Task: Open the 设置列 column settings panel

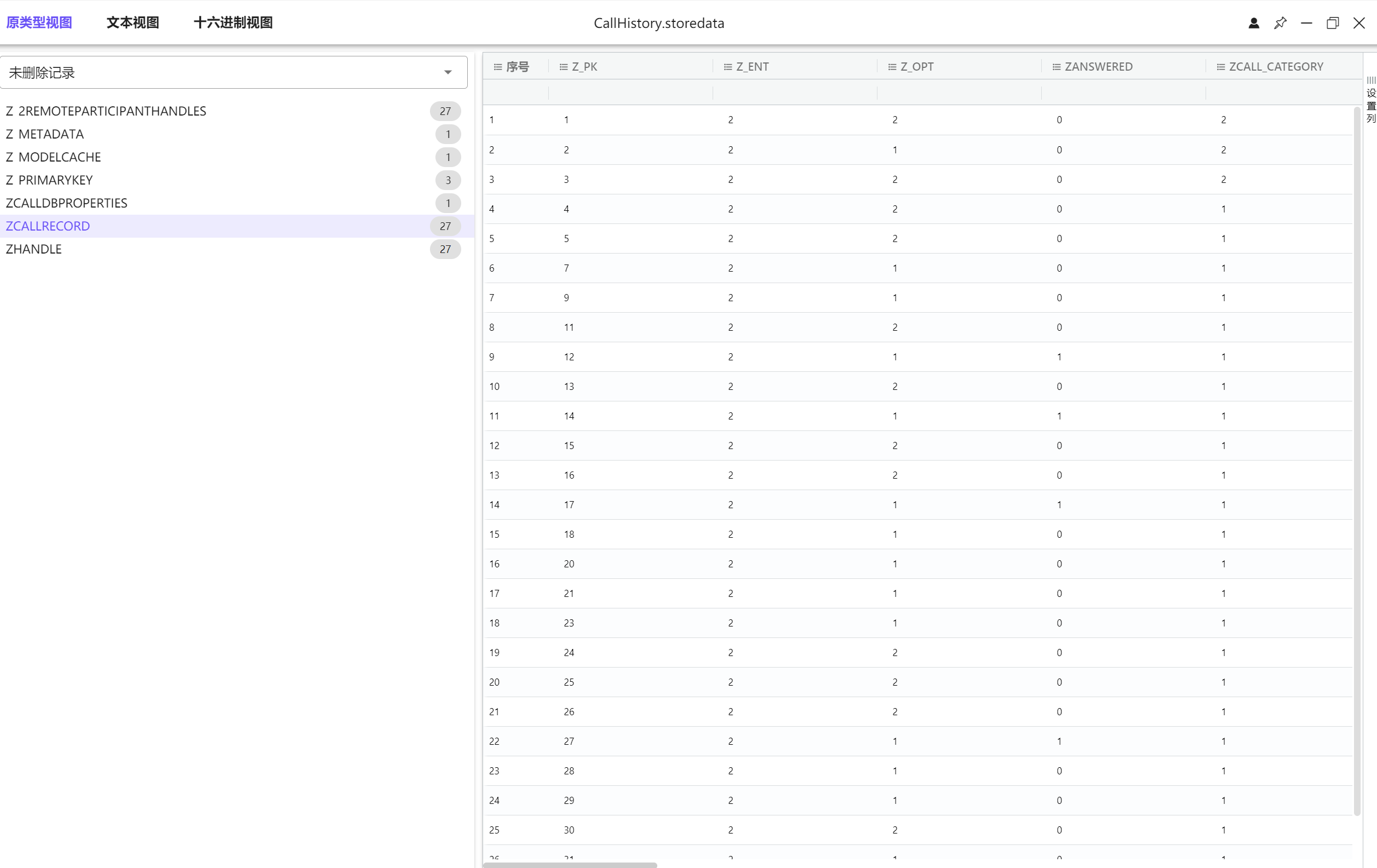Action: pos(1371,100)
